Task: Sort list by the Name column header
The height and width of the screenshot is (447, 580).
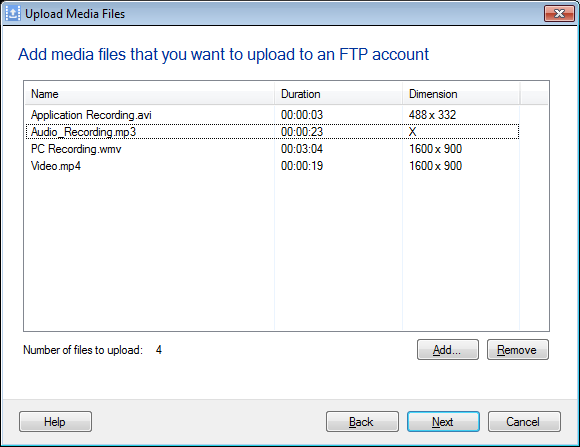Action: point(149,94)
